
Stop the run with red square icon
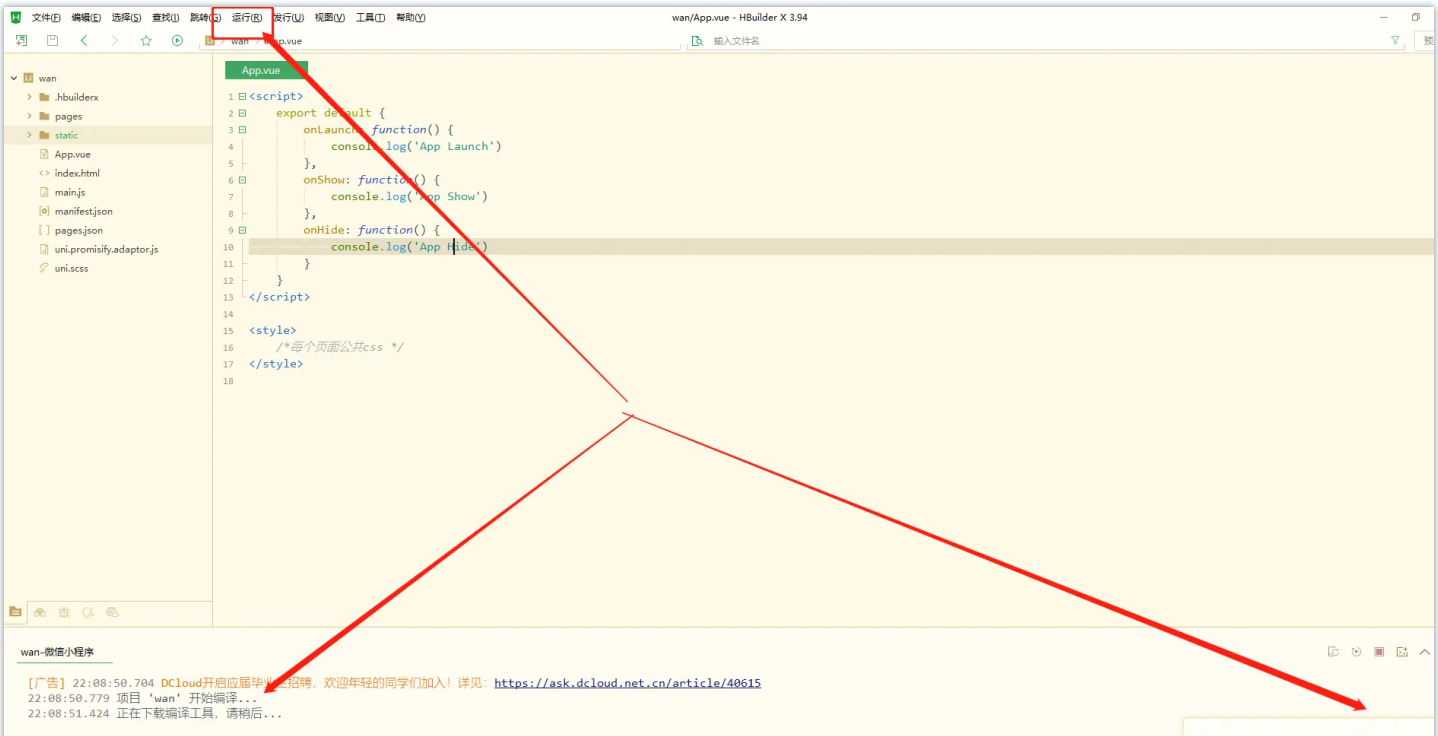click(1379, 652)
